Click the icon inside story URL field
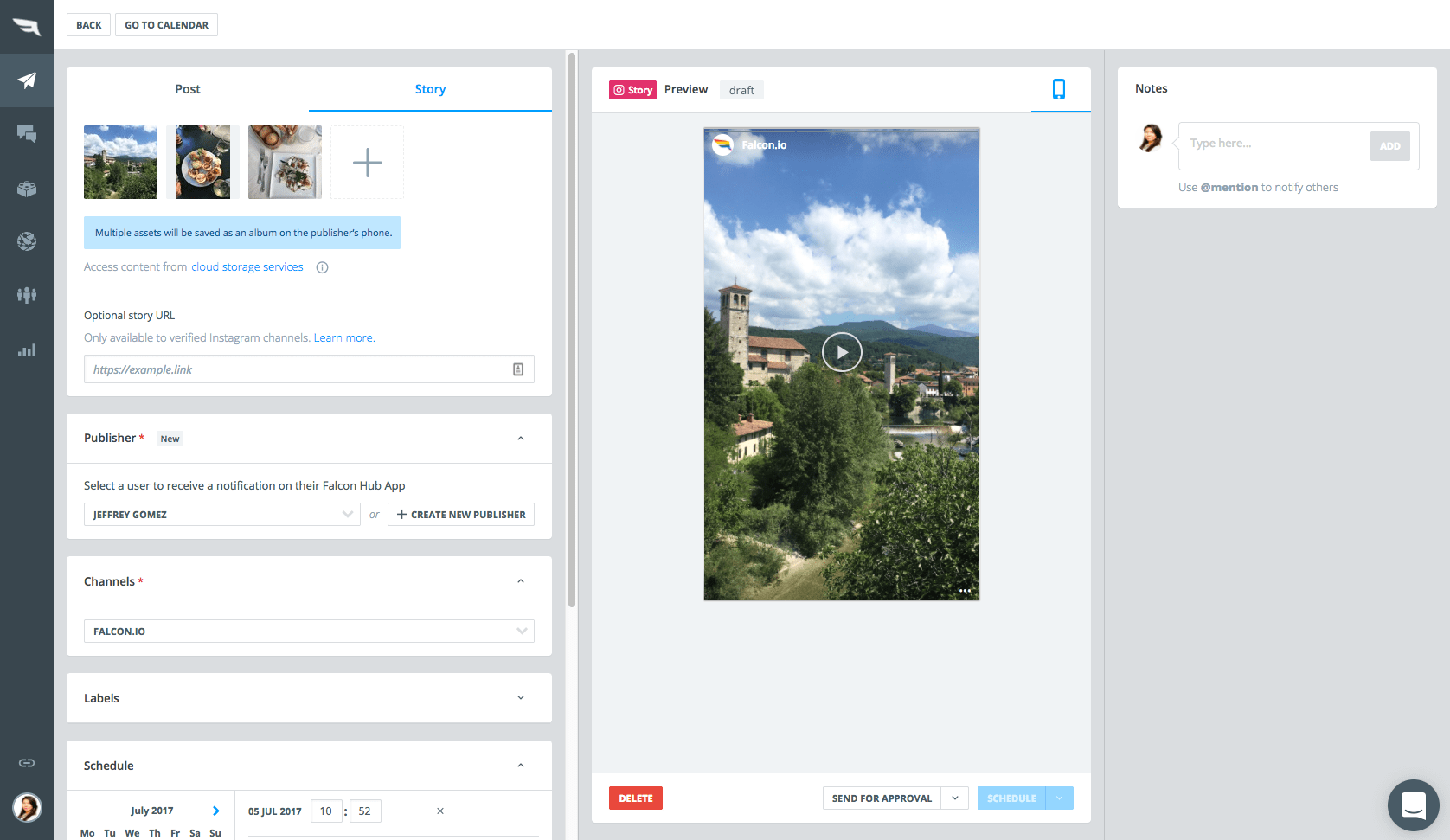Screen dimensions: 1450x840 (x=518, y=369)
